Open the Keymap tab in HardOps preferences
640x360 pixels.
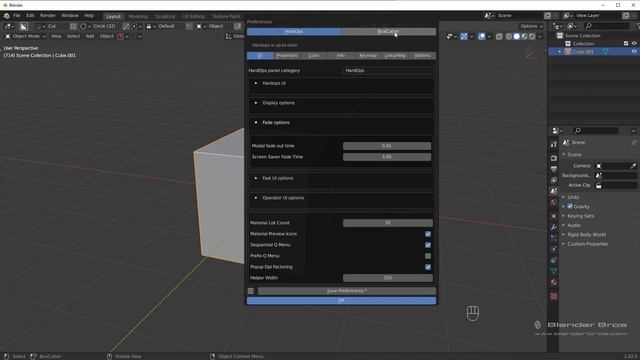pyautogui.click(x=368, y=56)
